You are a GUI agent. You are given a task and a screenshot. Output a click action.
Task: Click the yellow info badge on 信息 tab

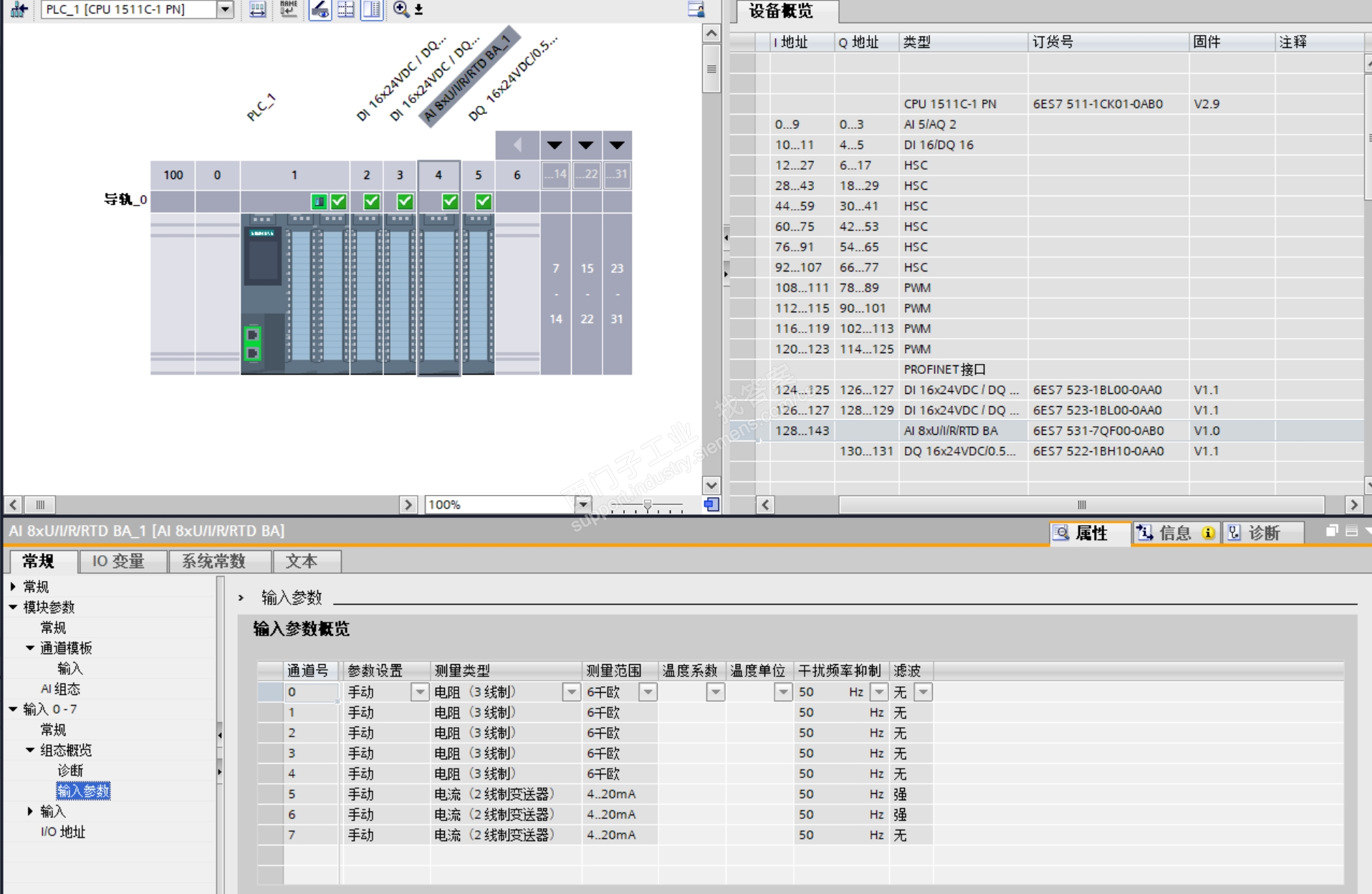[1208, 533]
